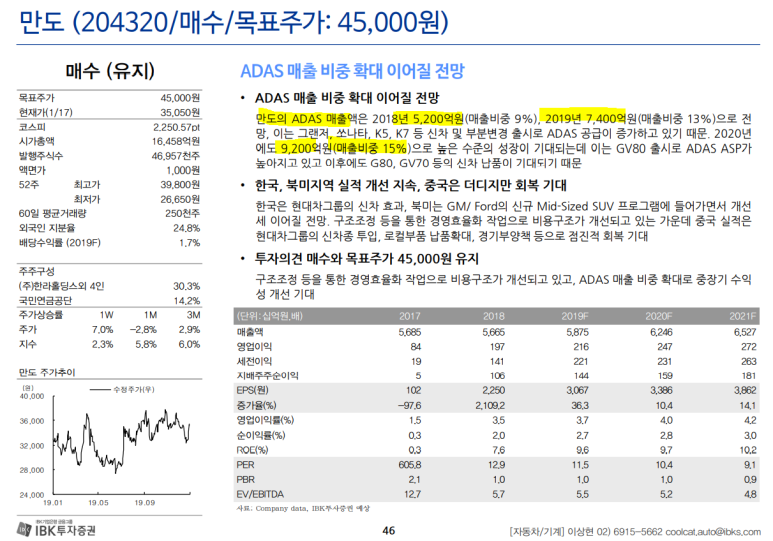The height and width of the screenshot is (541, 773).
Task: Click the title 만도 (204320/매수/목표주가: 45,000원)
Action: pyautogui.click(x=234, y=22)
